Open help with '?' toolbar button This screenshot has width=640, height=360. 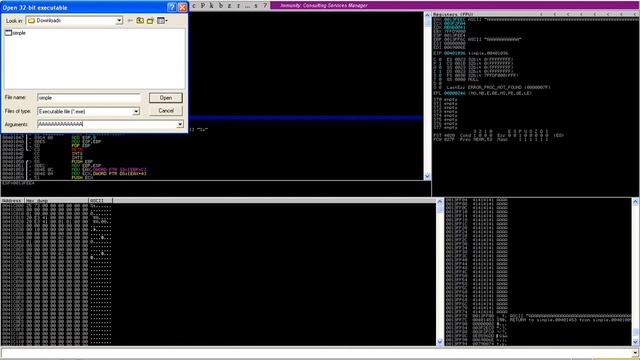coord(265,5)
